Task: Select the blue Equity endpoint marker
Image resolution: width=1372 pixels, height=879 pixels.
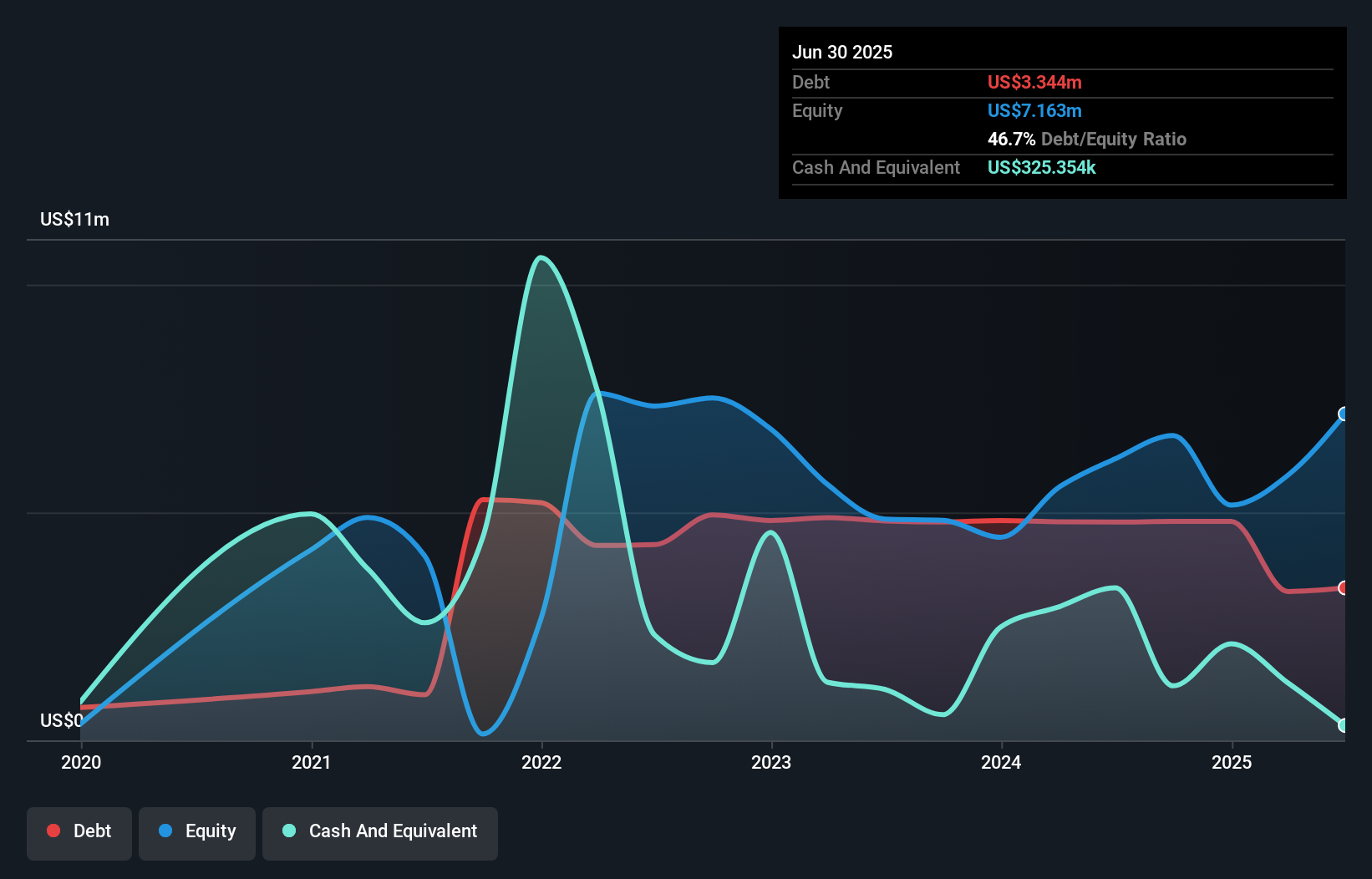Action: tap(1343, 414)
